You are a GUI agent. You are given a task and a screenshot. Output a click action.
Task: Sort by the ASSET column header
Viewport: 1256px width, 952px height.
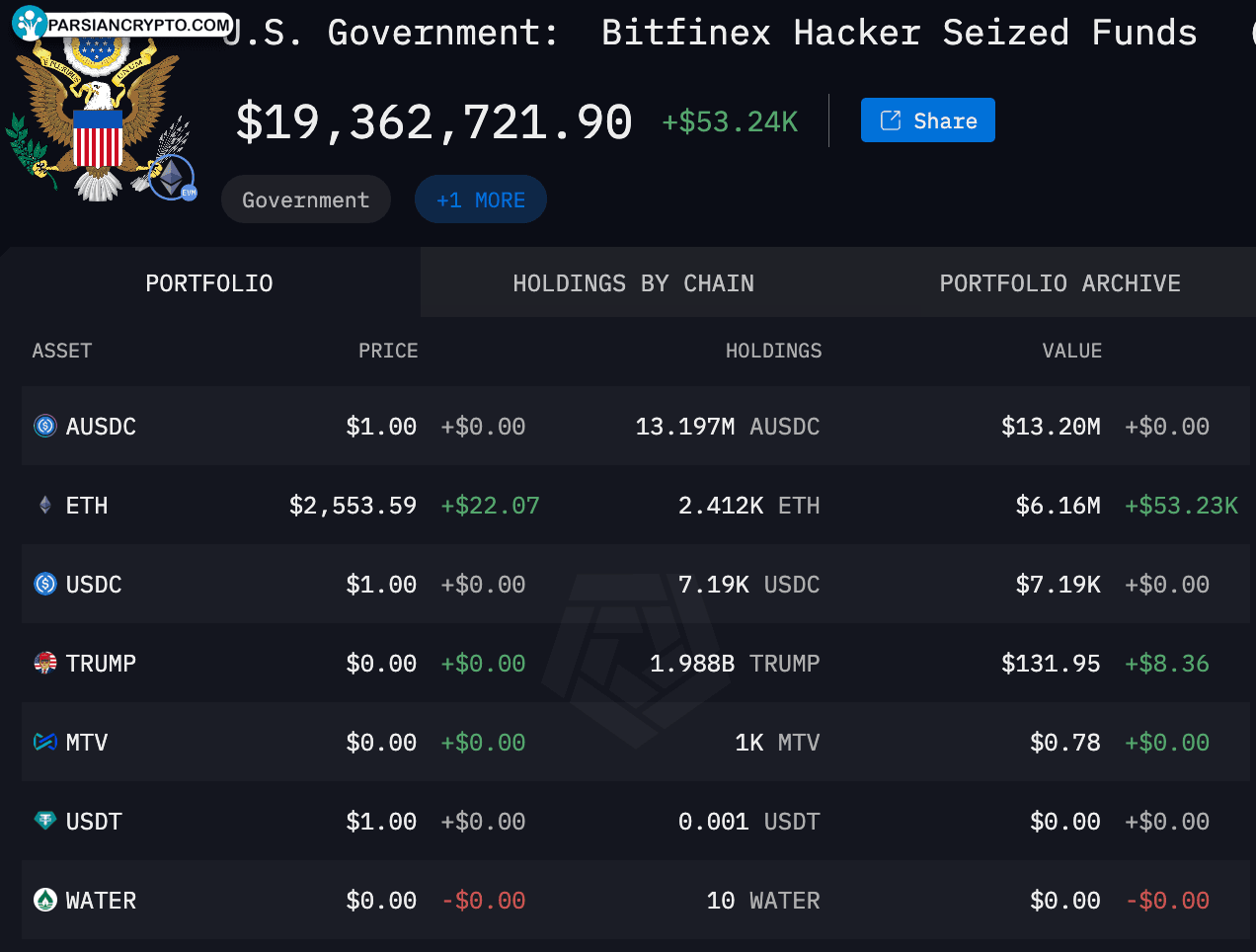(61, 351)
